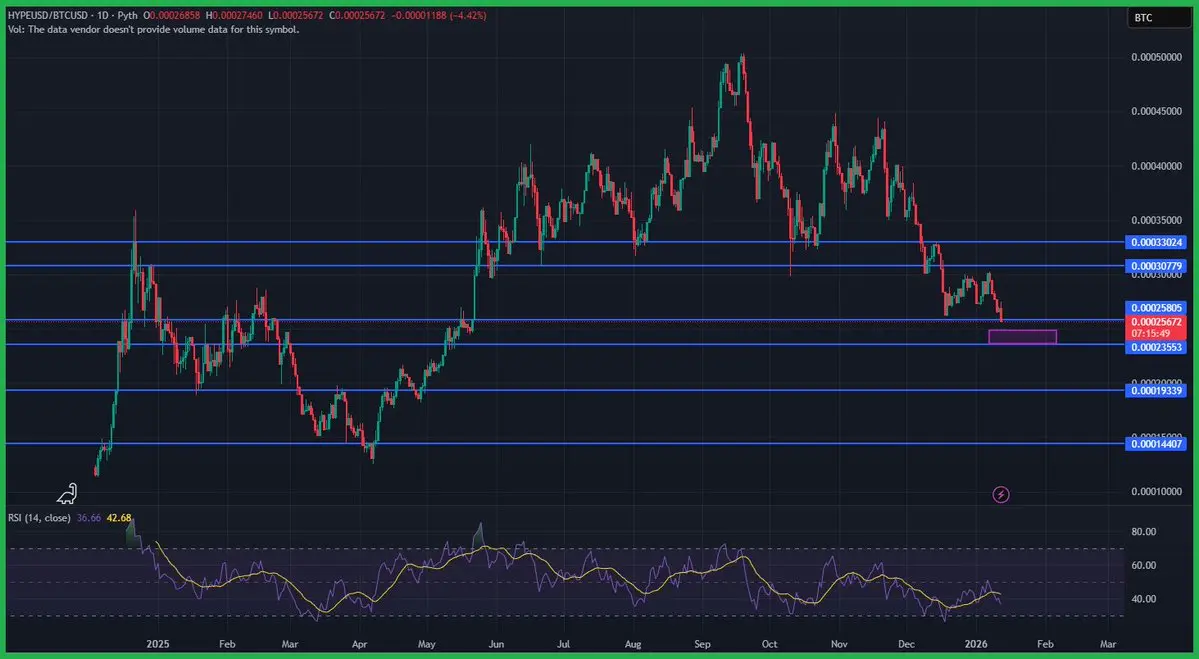The width and height of the screenshot is (1199, 659).
Task: Click the 40.00 RSI scale label
Action: click(1144, 599)
